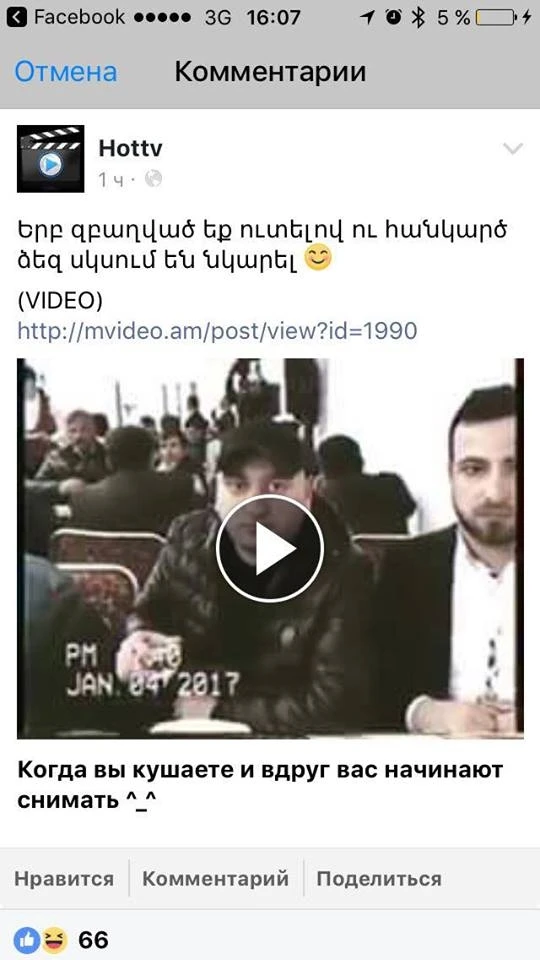Screen dimensions: 540x960
Task: Open the mvideo.am post link
Action: point(217,331)
